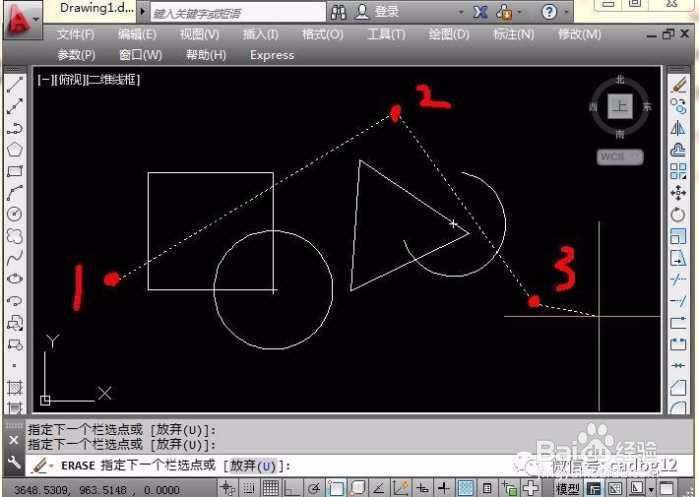This screenshot has height=497, width=699.
Task: Open the AutoCAD application menu button
Action: pyautogui.click(x=22, y=20)
